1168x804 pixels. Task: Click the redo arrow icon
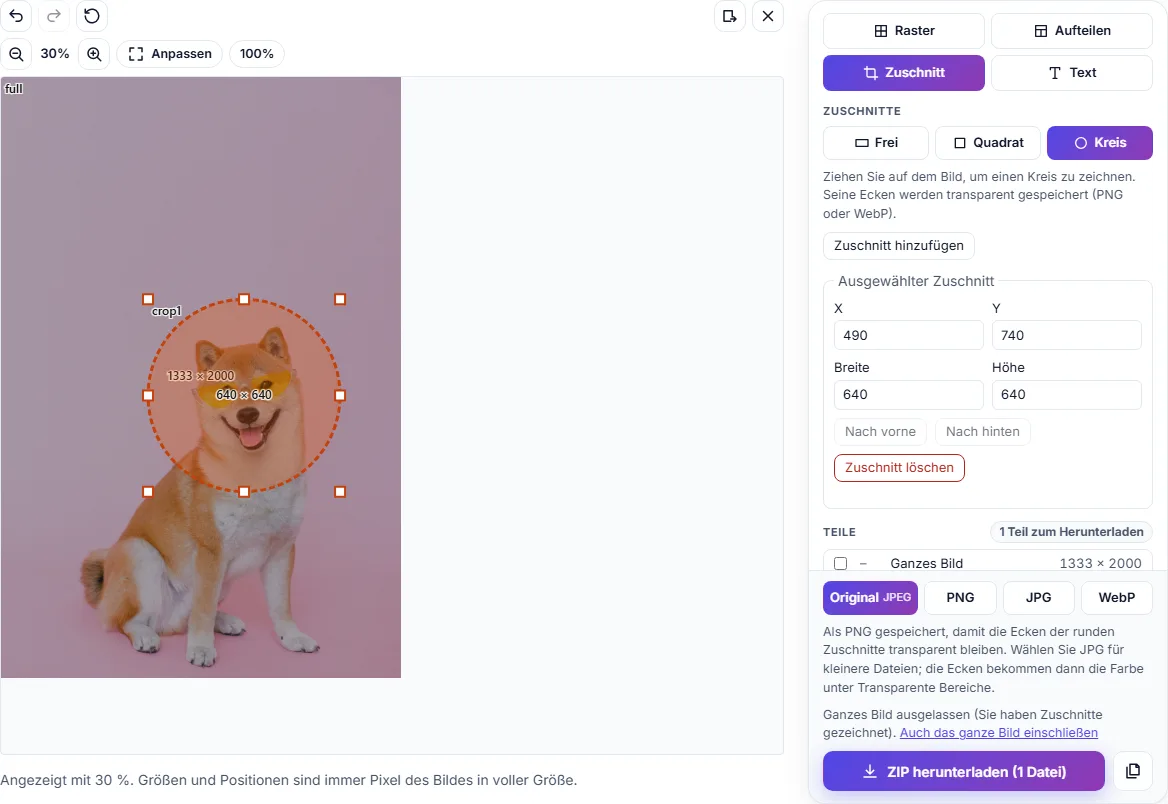(x=54, y=16)
